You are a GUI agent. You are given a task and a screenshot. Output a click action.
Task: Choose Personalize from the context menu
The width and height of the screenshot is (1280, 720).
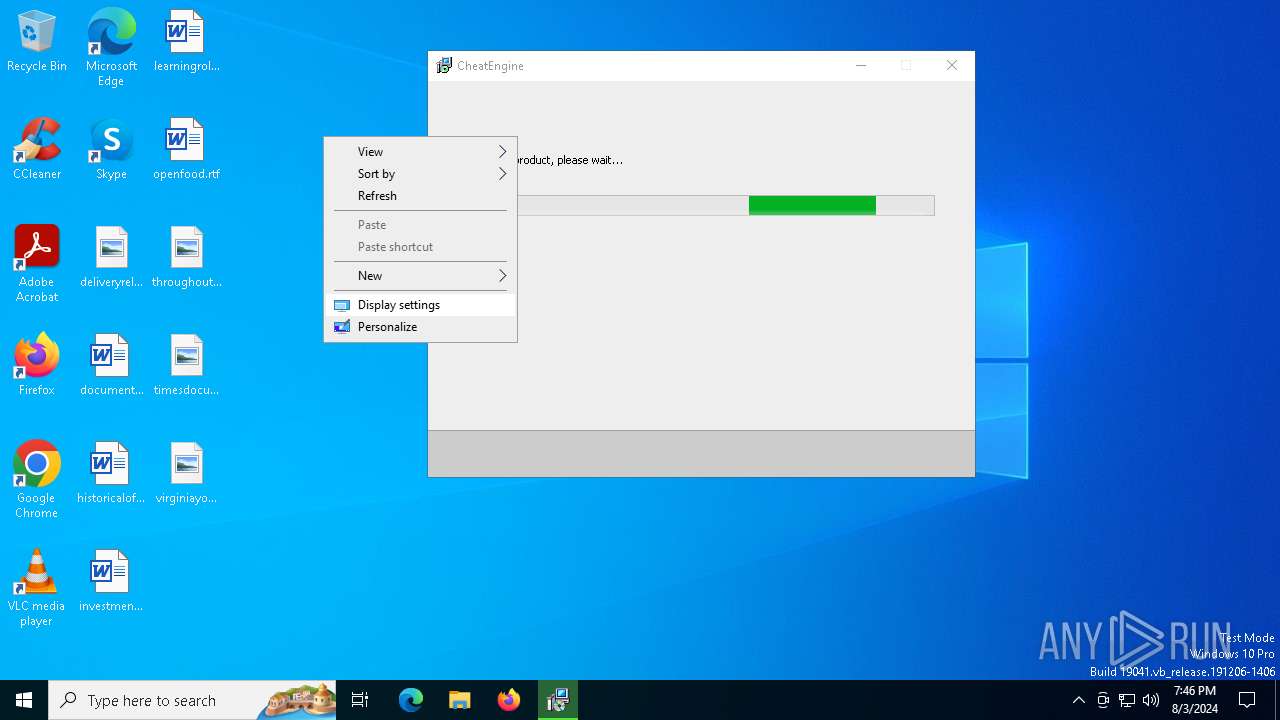pos(420,327)
